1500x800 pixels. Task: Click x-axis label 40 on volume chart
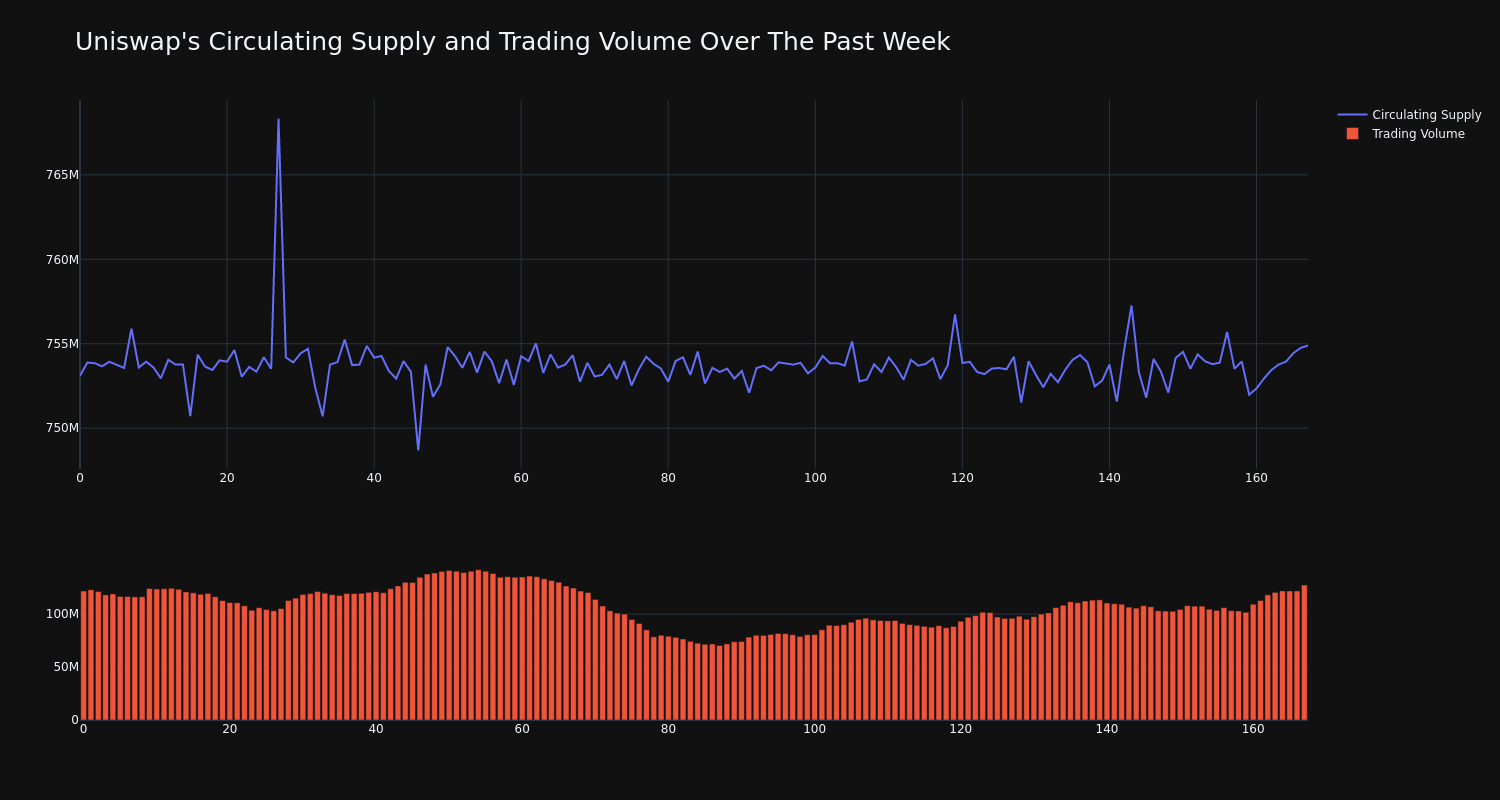coord(376,729)
